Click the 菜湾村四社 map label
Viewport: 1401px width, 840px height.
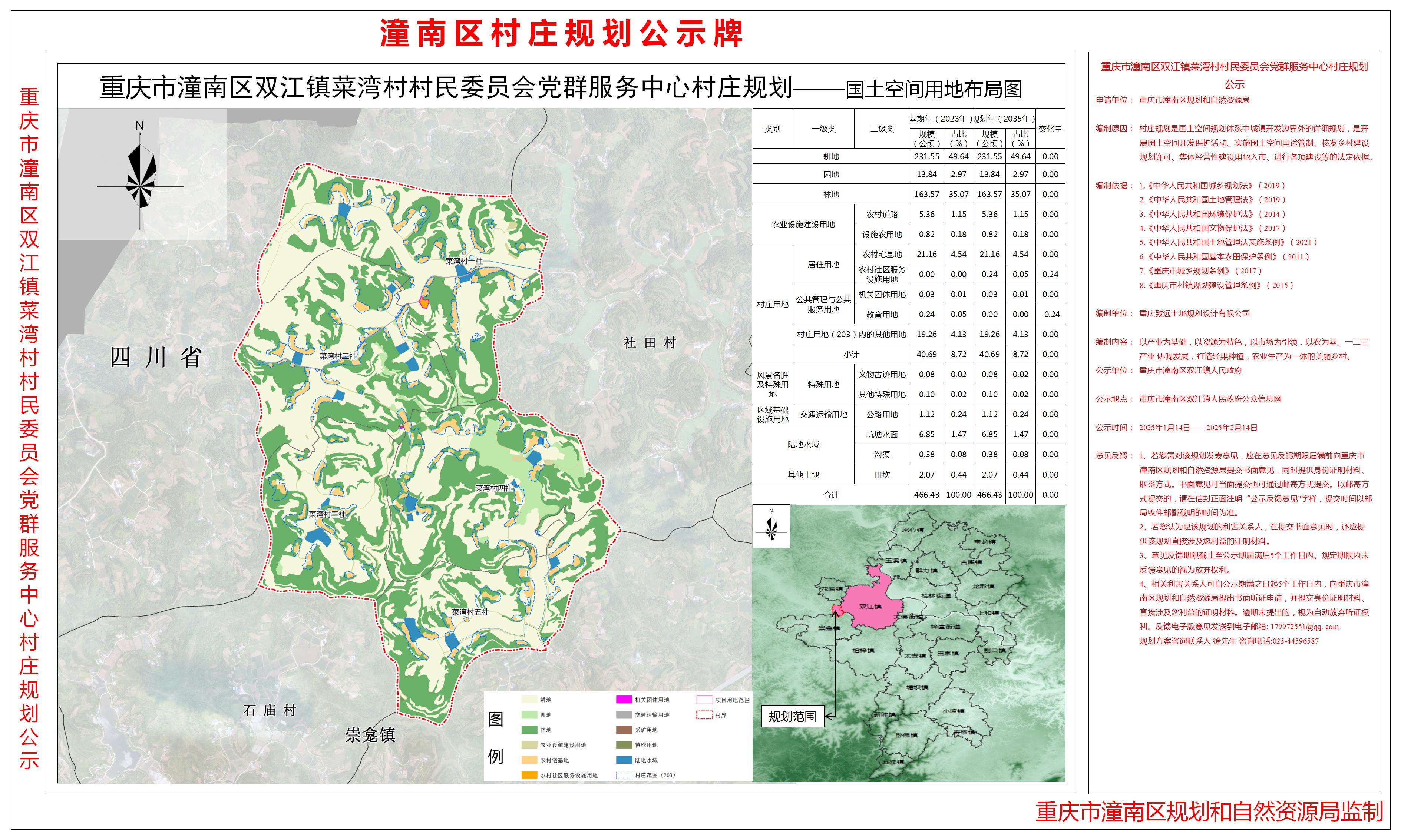tap(494, 488)
